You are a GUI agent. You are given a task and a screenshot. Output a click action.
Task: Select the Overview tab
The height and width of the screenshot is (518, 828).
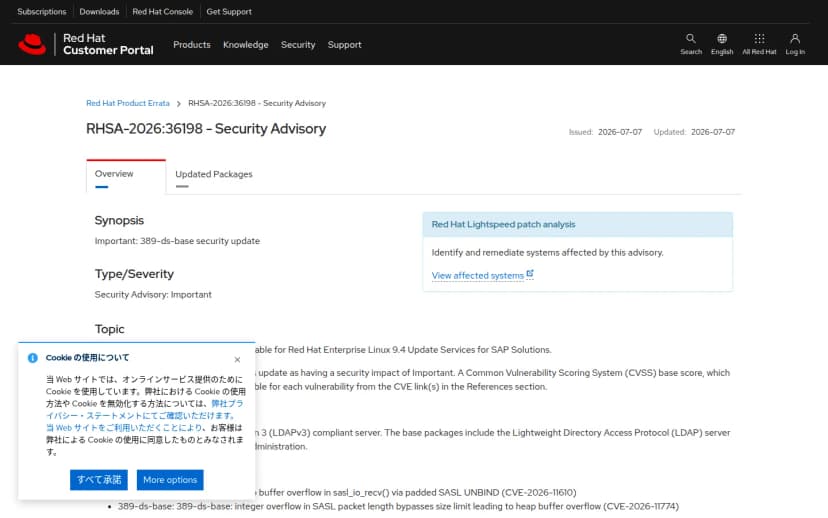(126, 176)
